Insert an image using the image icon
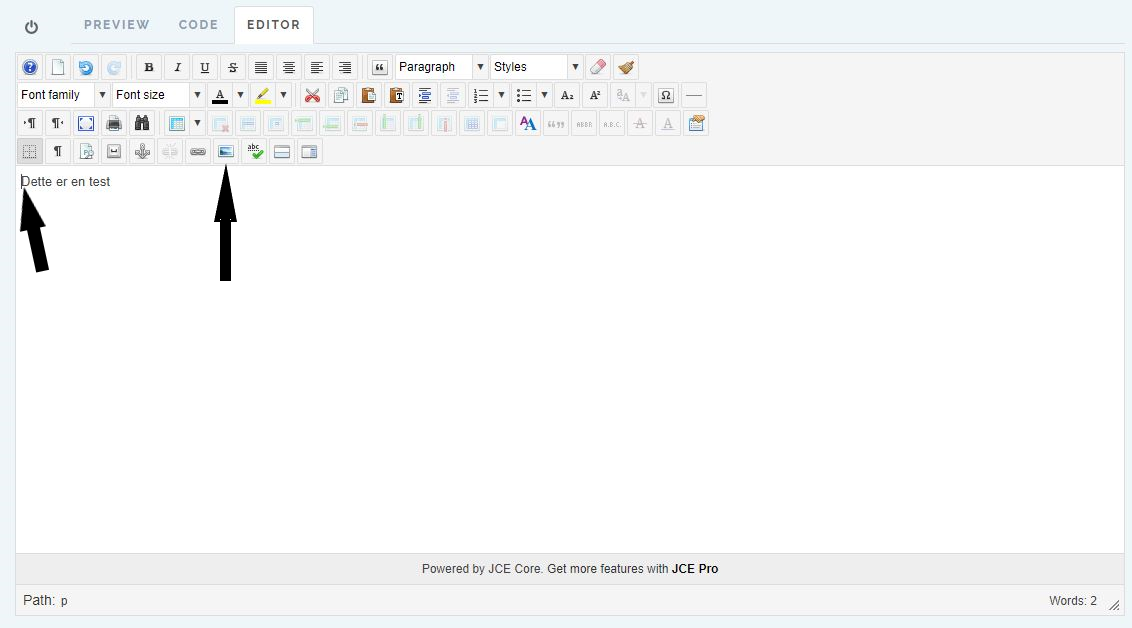 click(x=226, y=152)
